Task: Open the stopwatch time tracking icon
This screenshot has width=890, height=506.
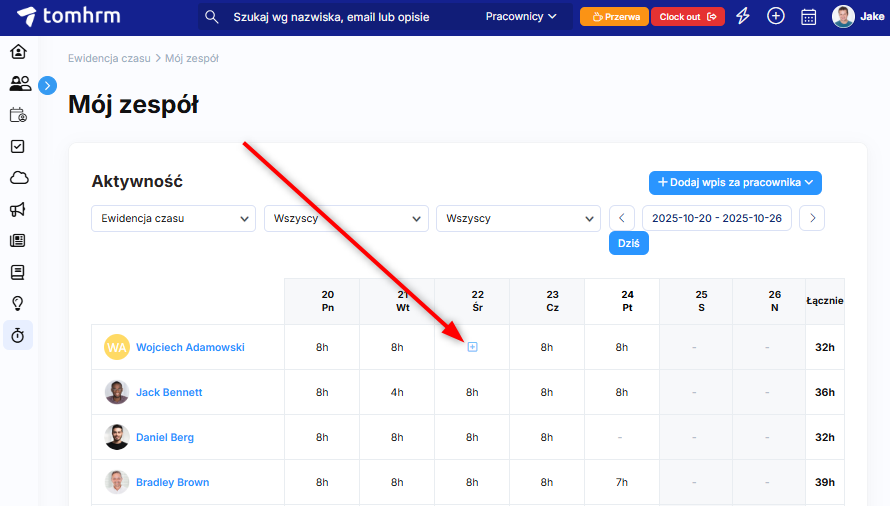Action: pos(18,335)
